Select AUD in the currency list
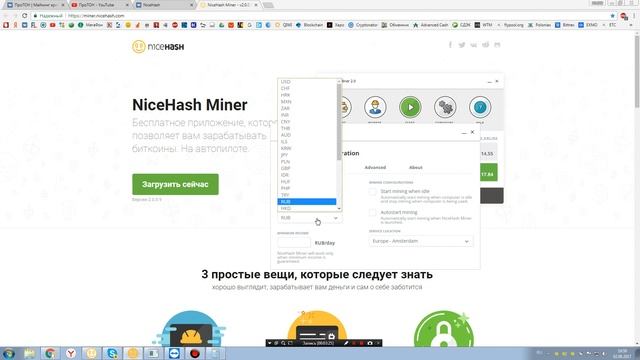 point(307,135)
